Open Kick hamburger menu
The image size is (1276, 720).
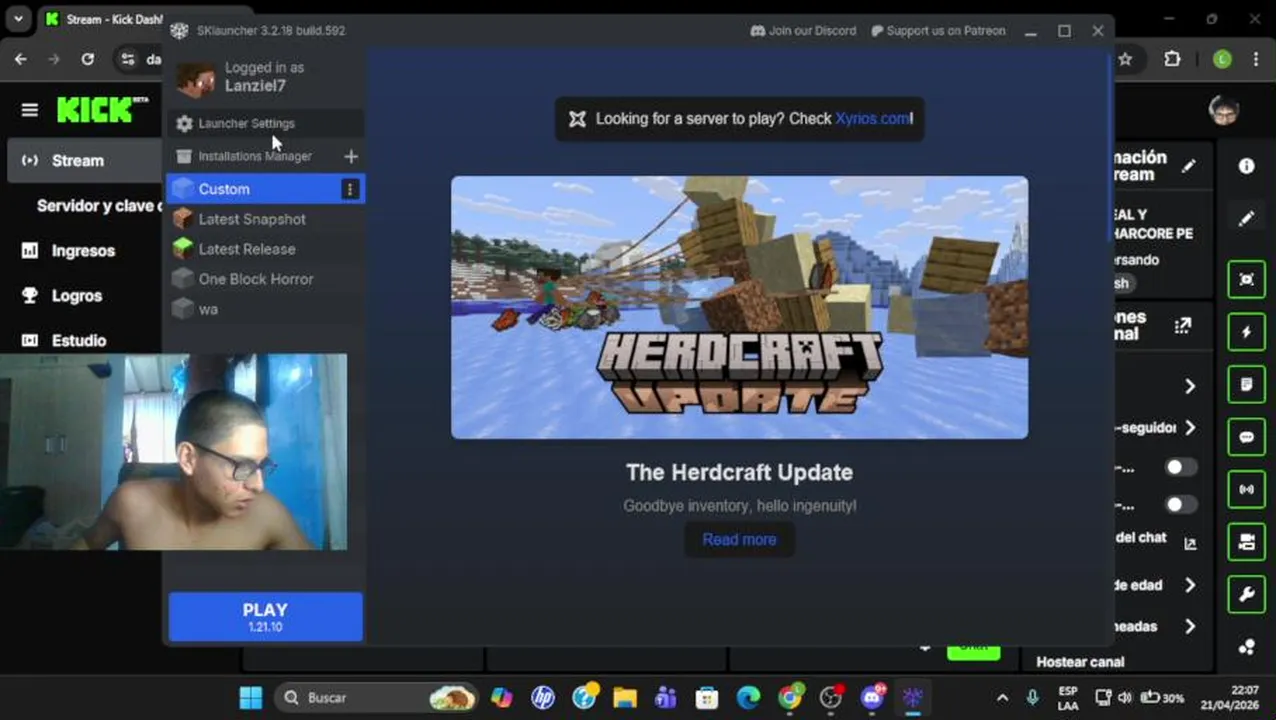29,110
